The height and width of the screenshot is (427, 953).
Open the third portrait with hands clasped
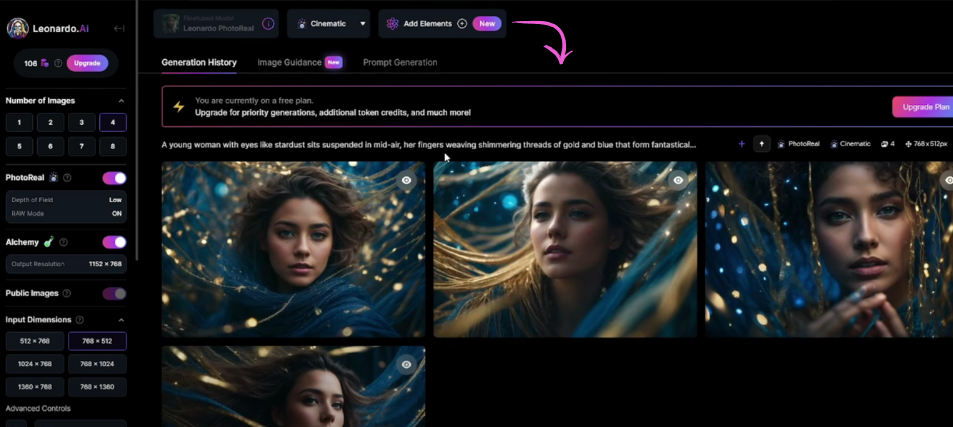coord(829,249)
